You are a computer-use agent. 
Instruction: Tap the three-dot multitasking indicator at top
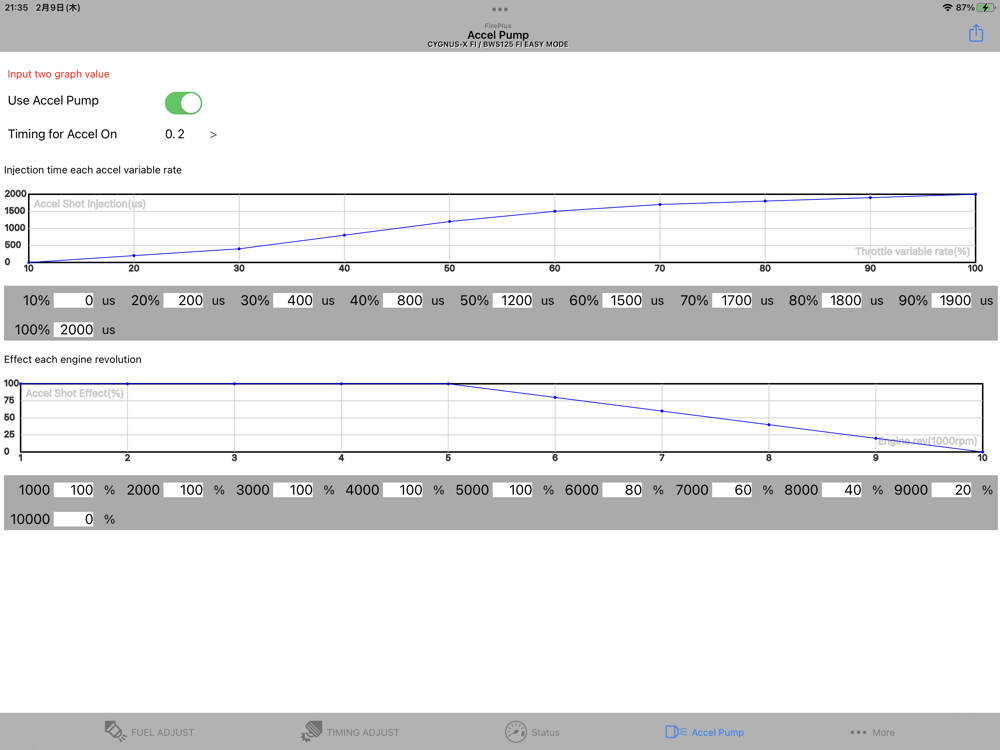500,10
